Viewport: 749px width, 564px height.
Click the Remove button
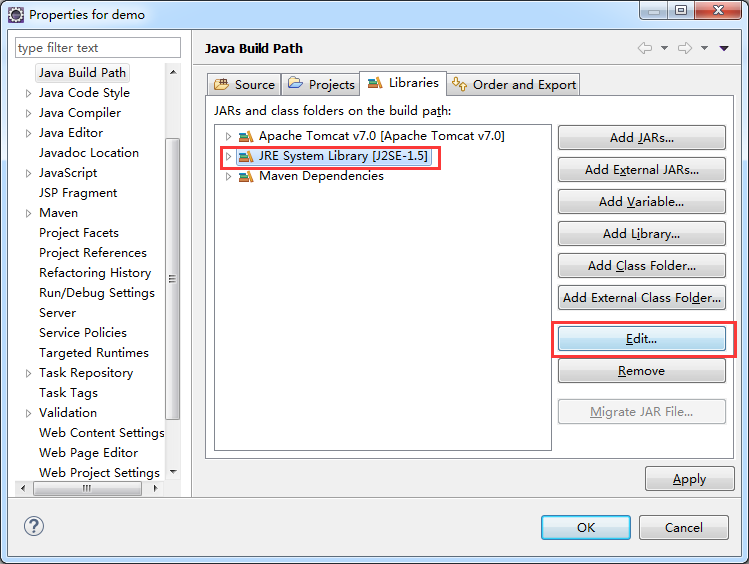coord(642,371)
